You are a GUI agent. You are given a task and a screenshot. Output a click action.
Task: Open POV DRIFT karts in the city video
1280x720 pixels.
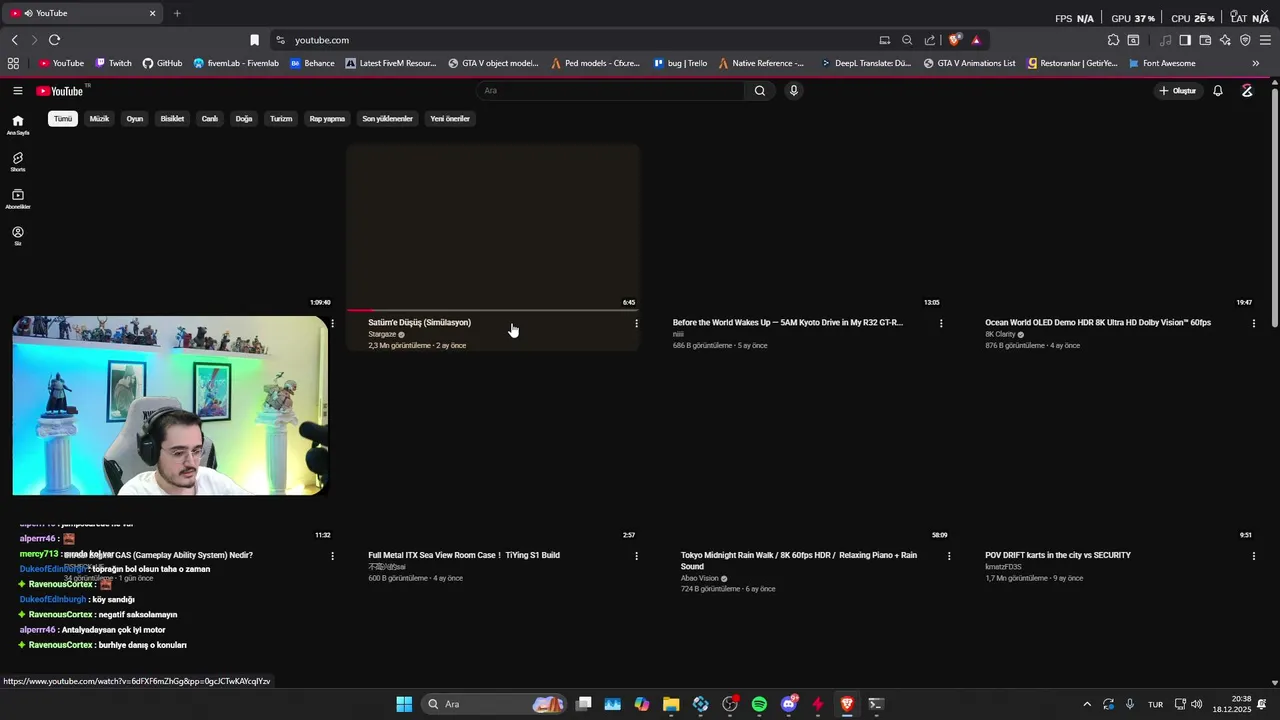point(1058,555)
